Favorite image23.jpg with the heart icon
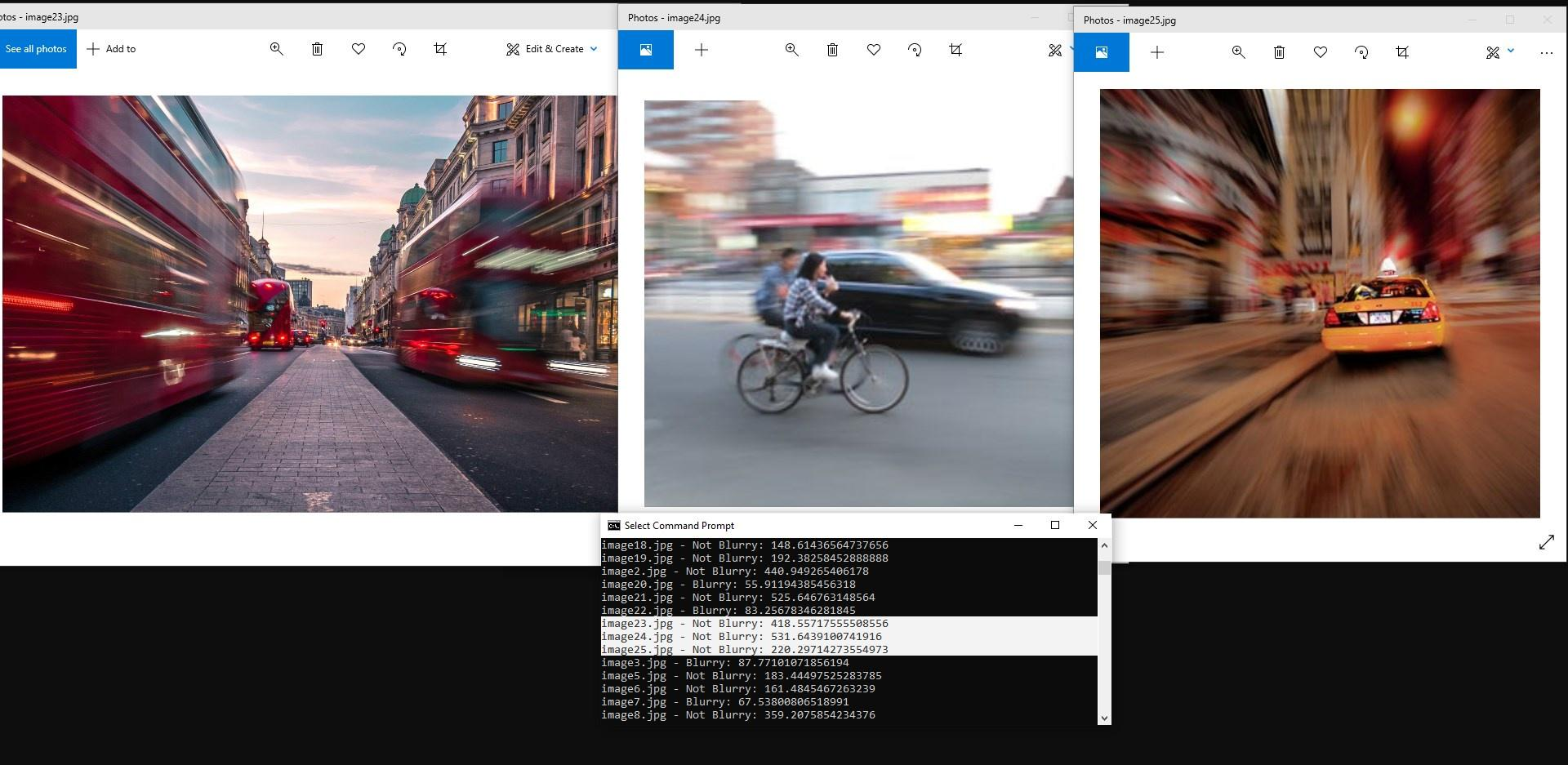The image size is (1568, 765). coord(359,49)
